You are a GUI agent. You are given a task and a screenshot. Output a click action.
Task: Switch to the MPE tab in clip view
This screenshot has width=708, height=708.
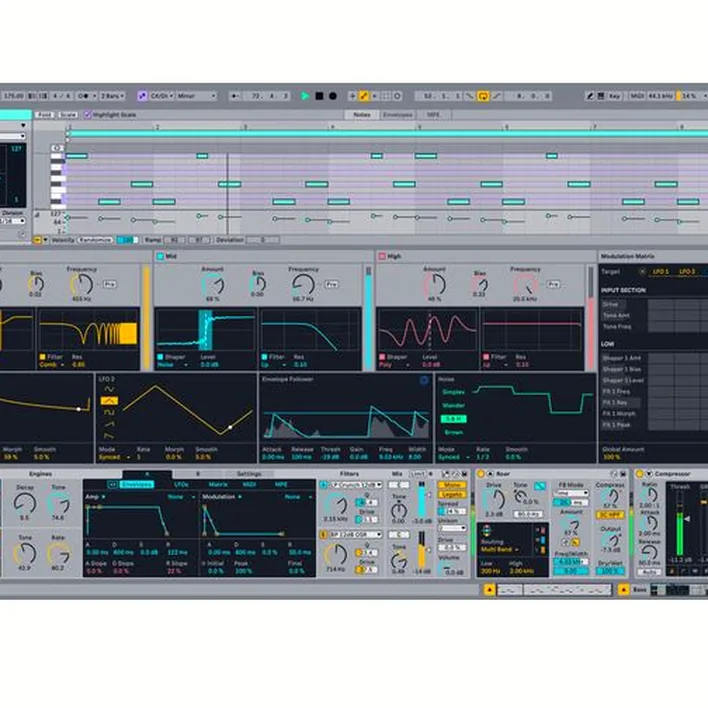coord(433,115)
